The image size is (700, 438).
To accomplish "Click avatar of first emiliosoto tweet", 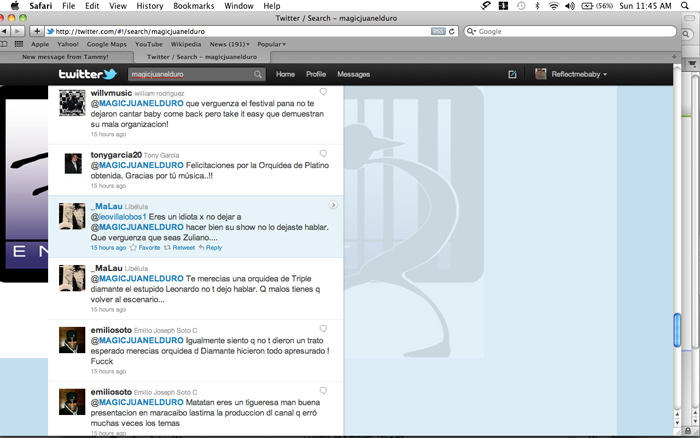I will 72,340.
